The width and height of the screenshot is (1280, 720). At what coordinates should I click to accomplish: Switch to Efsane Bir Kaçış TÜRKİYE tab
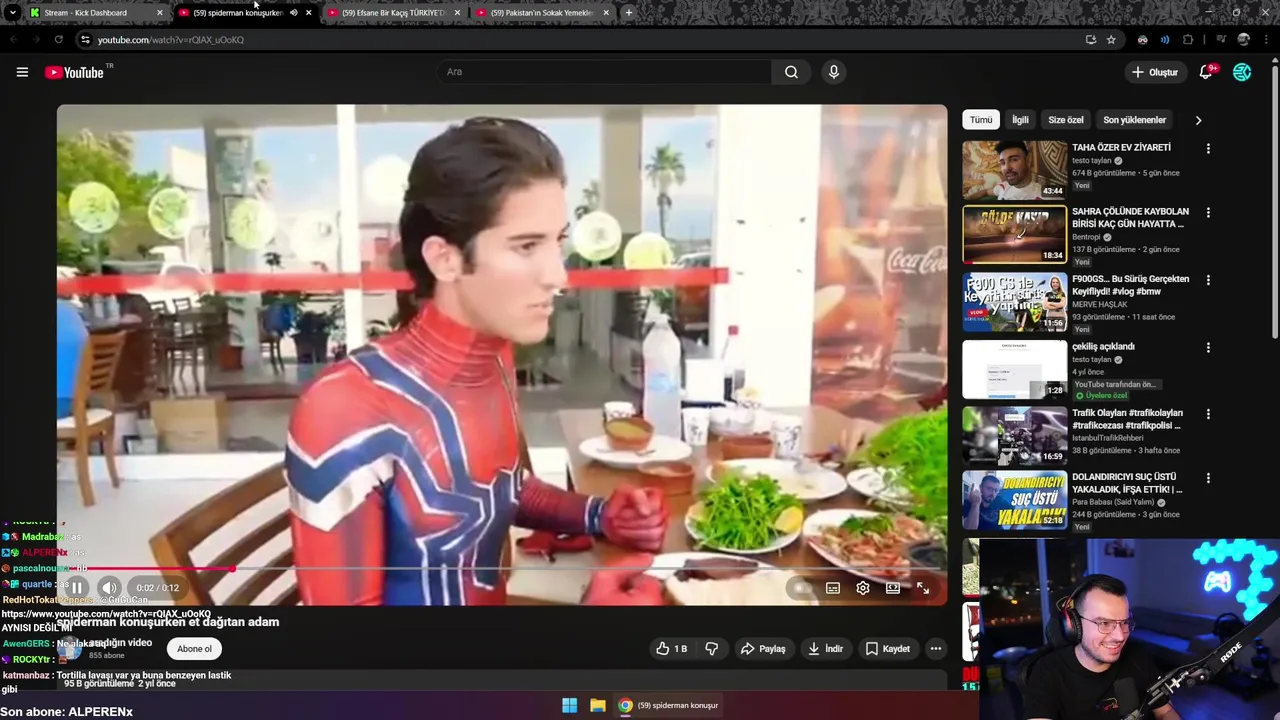[394, 13]
